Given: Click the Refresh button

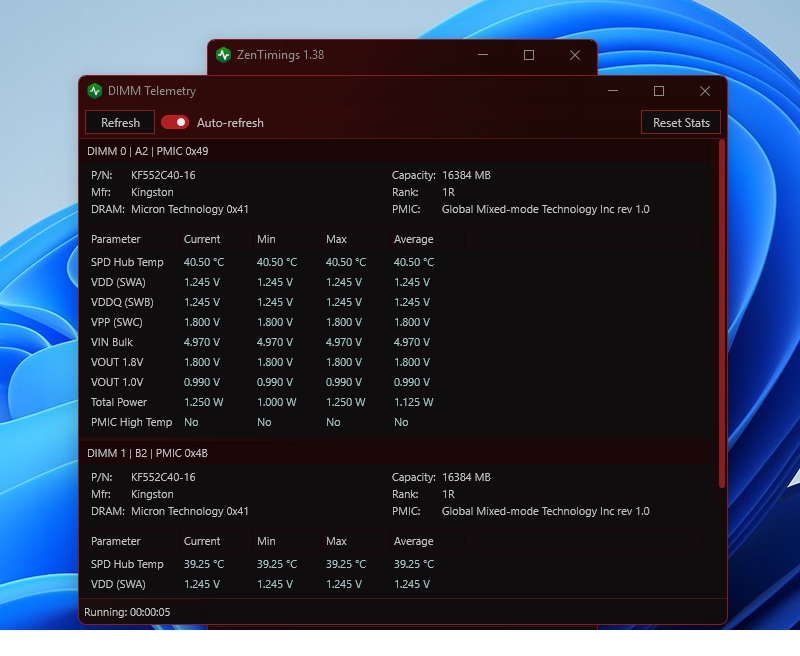Looking at the screenshot, I should tap(120, 122).
